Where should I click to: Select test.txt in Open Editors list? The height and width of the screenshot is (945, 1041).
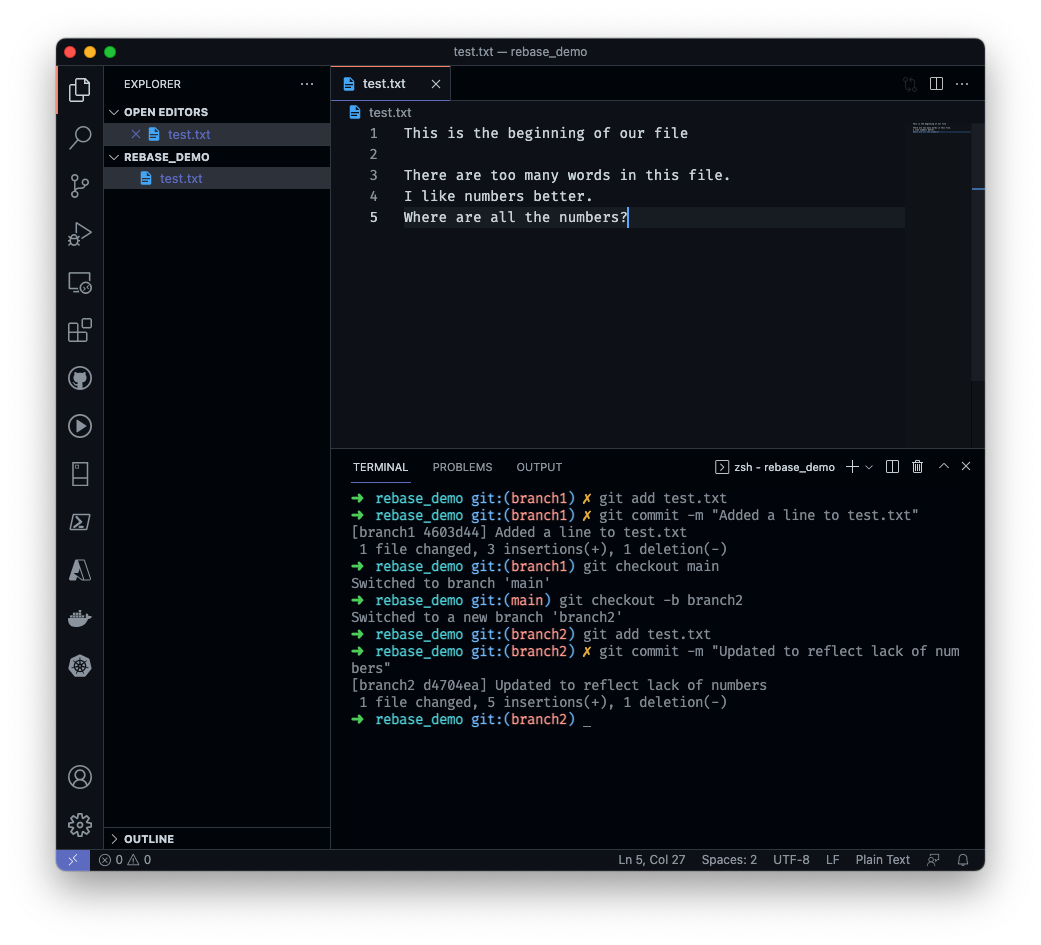click(217, 134)
